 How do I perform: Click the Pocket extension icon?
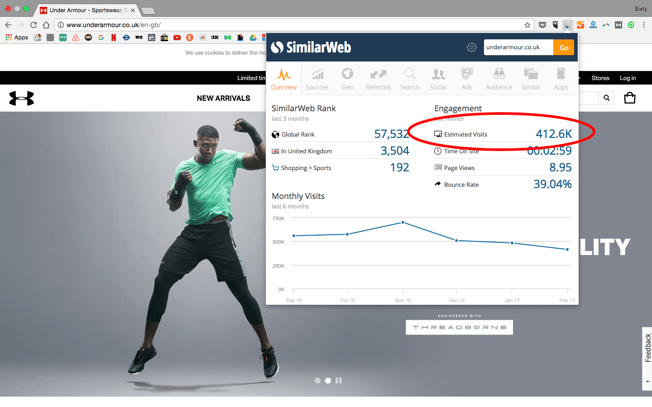(x=542, y=25)
